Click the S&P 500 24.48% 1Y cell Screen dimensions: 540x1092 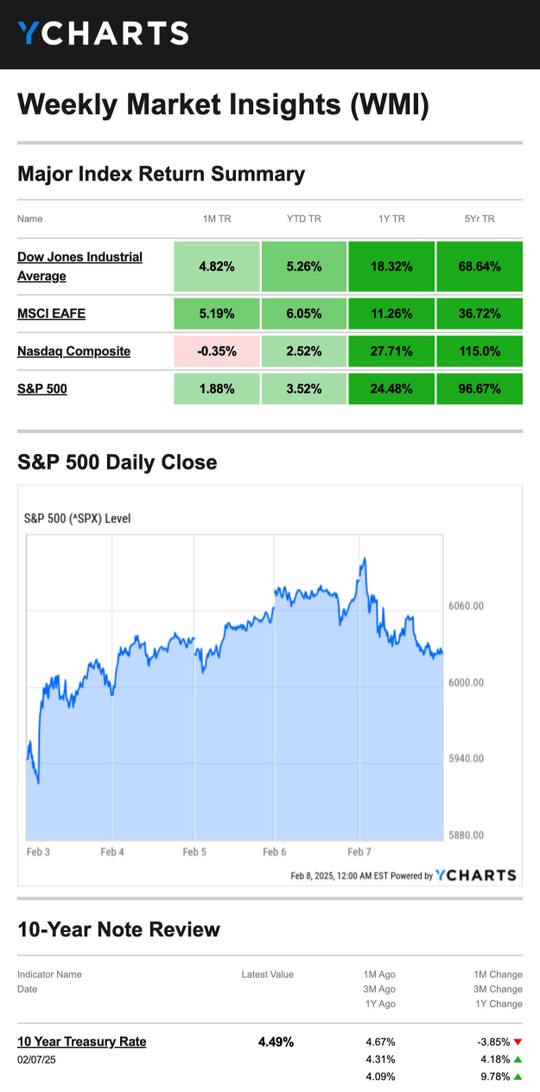392,389
